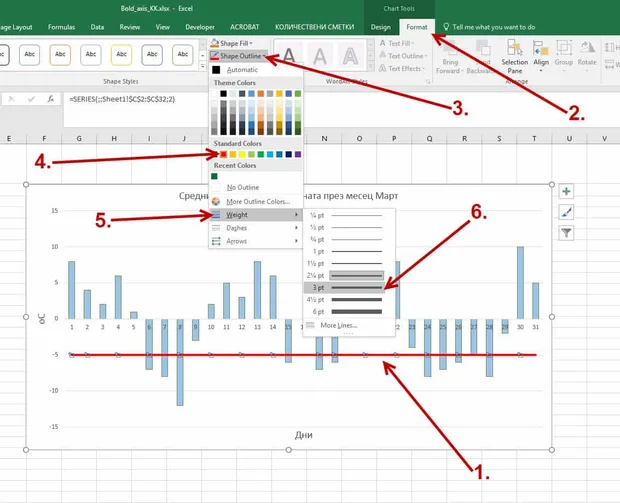Image resolution: width=620 pixels, height=503 pixels.
Task: Pick the red standard color swatch
Action: tap(223, 154)
